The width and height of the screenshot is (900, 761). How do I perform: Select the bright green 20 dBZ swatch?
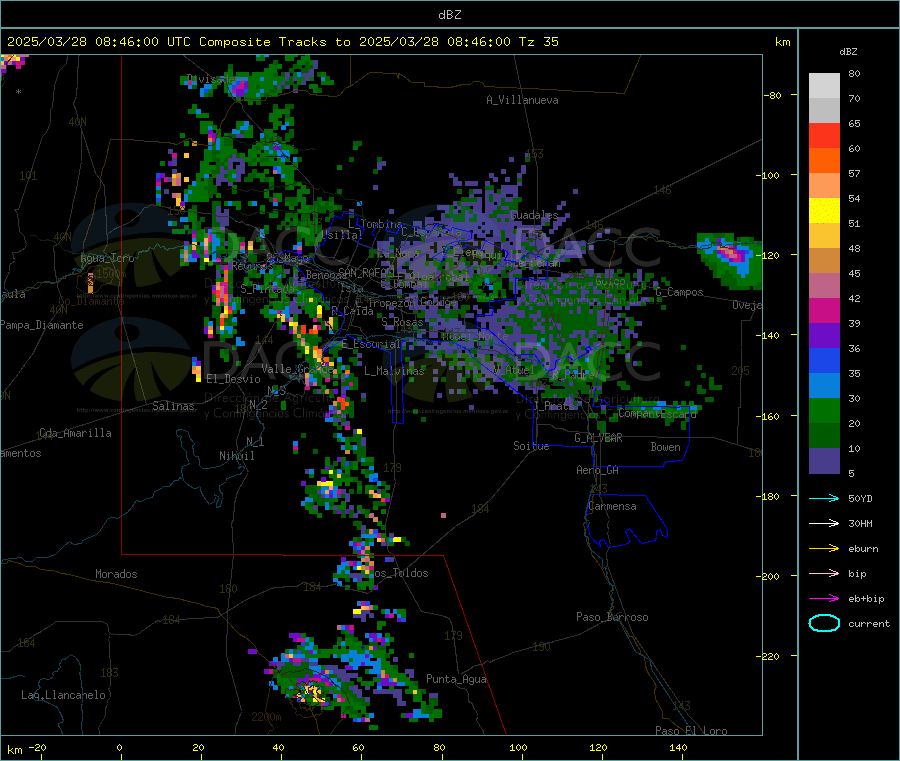coord(824,410)
